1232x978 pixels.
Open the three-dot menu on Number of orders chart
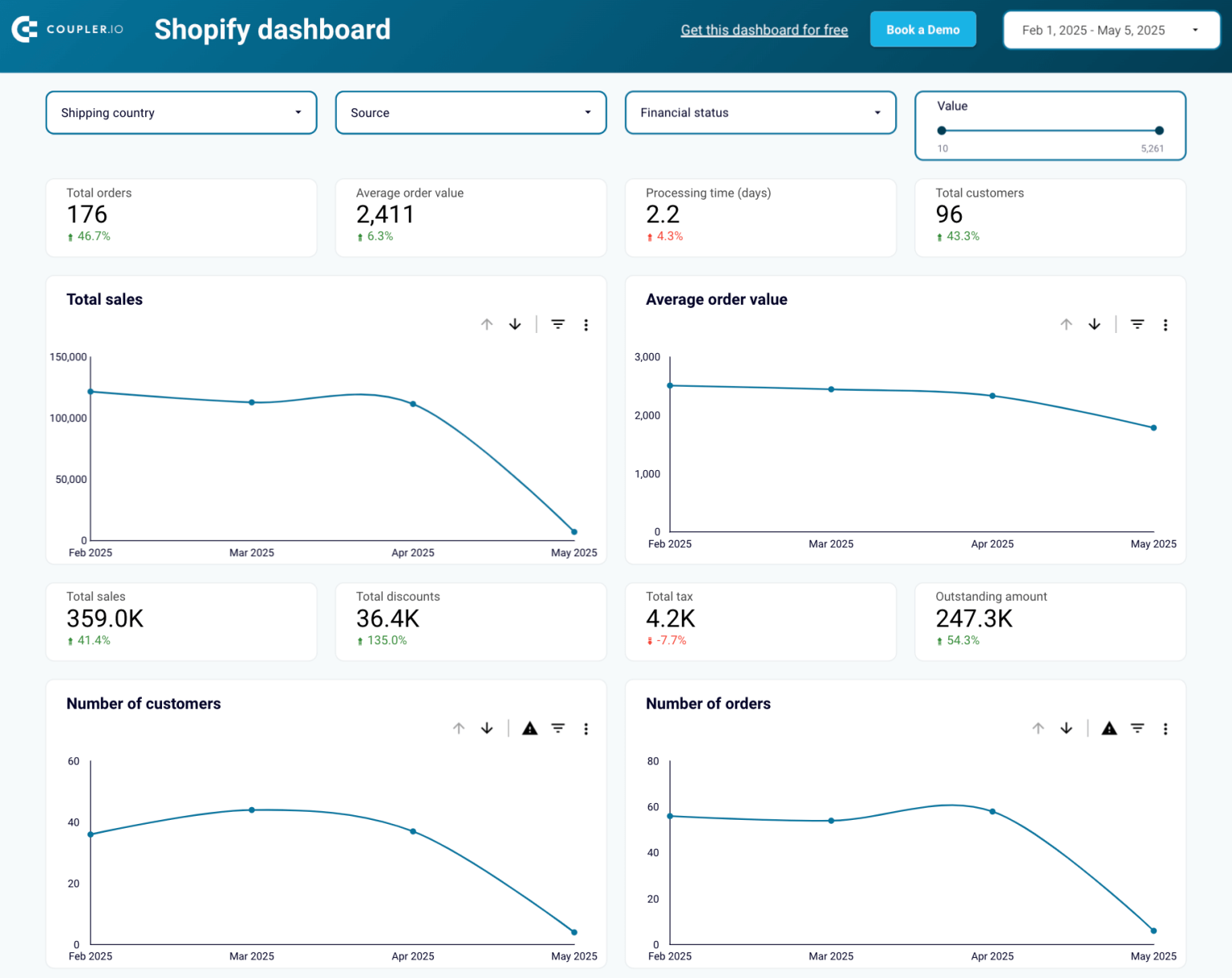[1165, 728]
